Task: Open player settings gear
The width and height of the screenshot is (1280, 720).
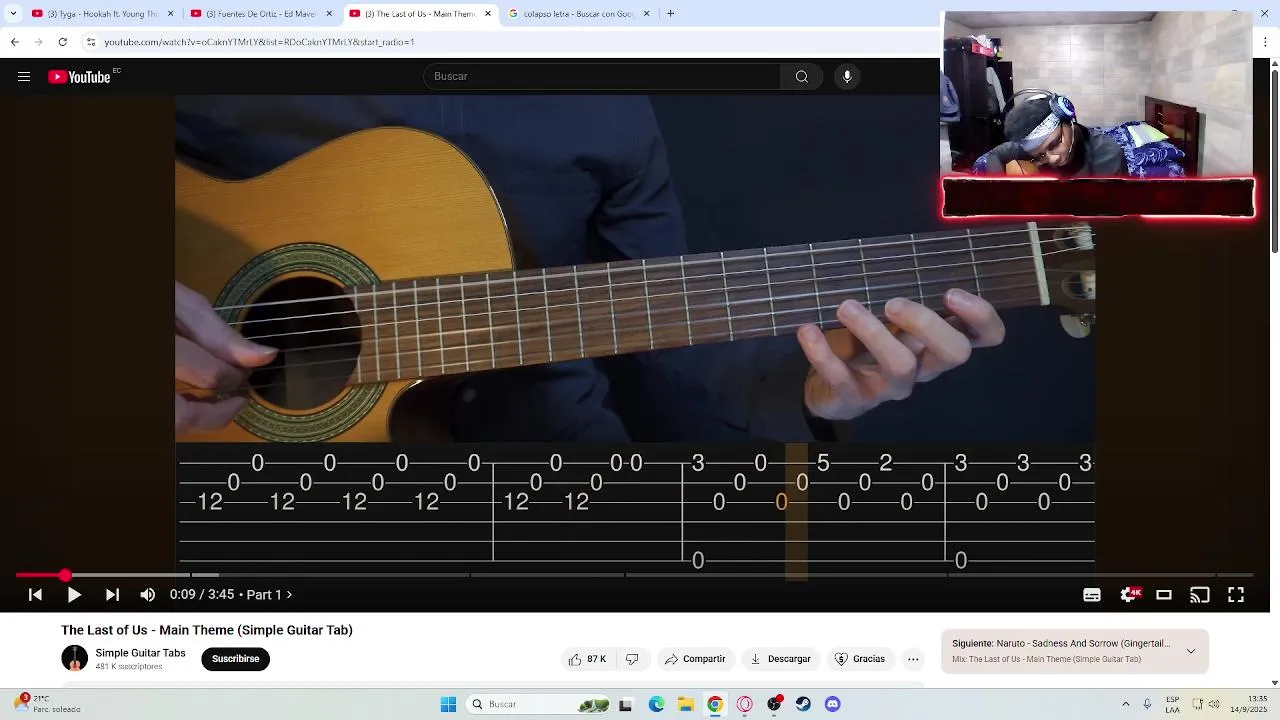Action: click(1129, 595)
